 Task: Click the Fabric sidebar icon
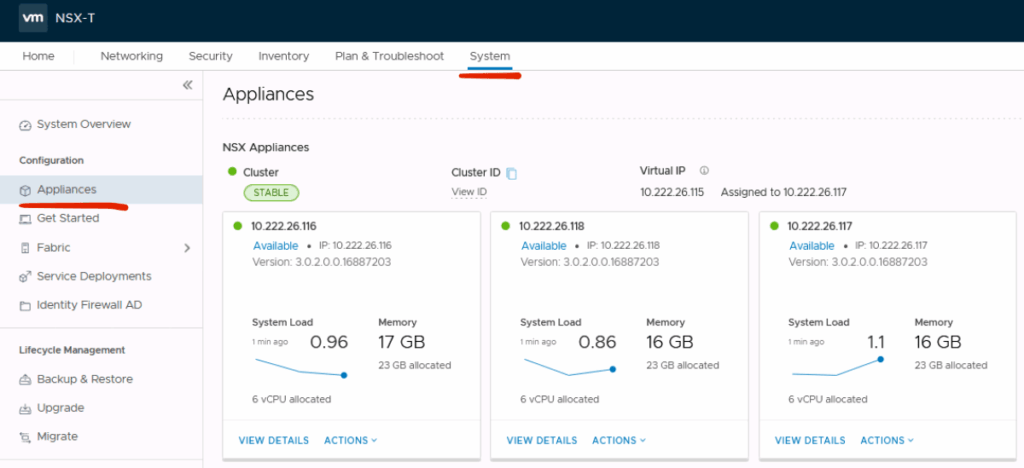tap(25, 248)
